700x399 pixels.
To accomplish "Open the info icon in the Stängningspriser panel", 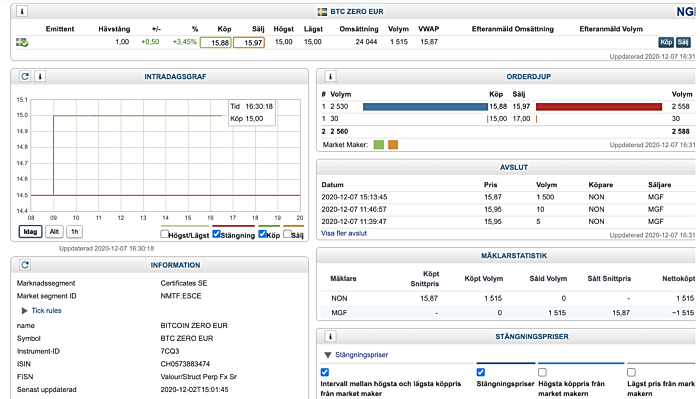I will point(330,336).
